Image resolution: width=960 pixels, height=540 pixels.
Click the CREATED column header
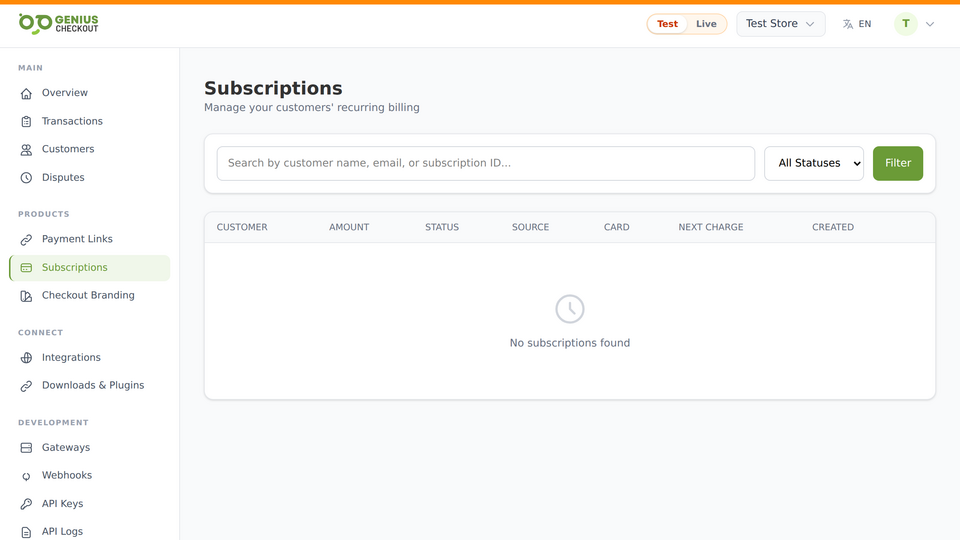pyautogui.click(x=833, y=227)
